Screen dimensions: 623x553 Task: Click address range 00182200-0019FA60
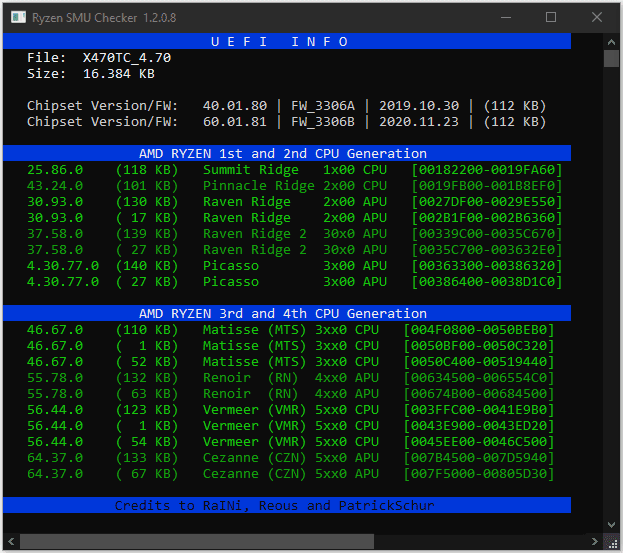pos(487,170)
